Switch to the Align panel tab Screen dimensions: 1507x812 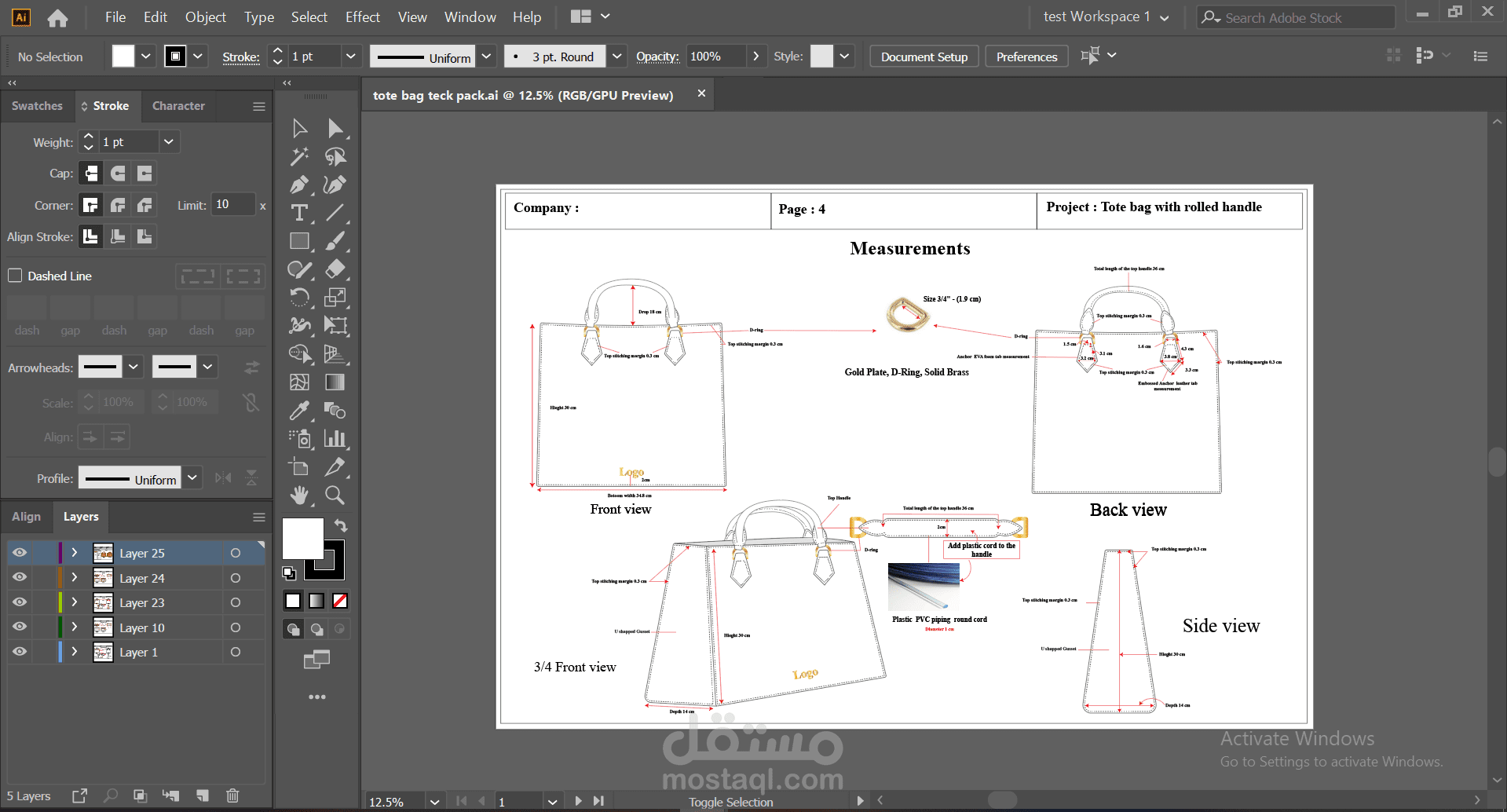[26, 517]
